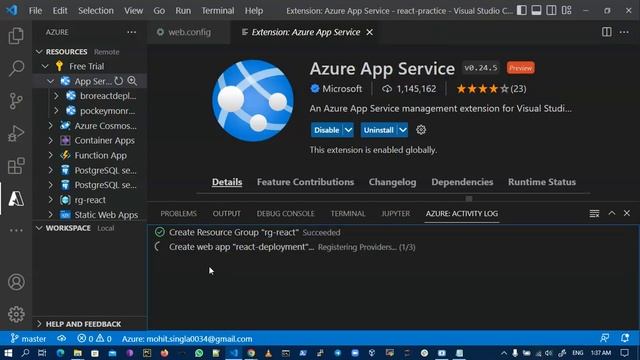The width and height of the screenshot is (640, 360).
Task: Open the Extensions view
Action: click(x=16, y=166)
